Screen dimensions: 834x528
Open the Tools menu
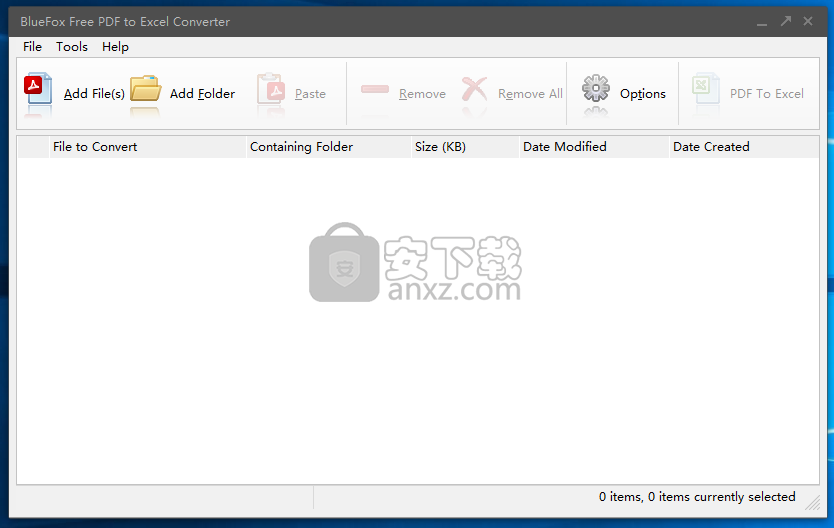(x=72, y=47)
